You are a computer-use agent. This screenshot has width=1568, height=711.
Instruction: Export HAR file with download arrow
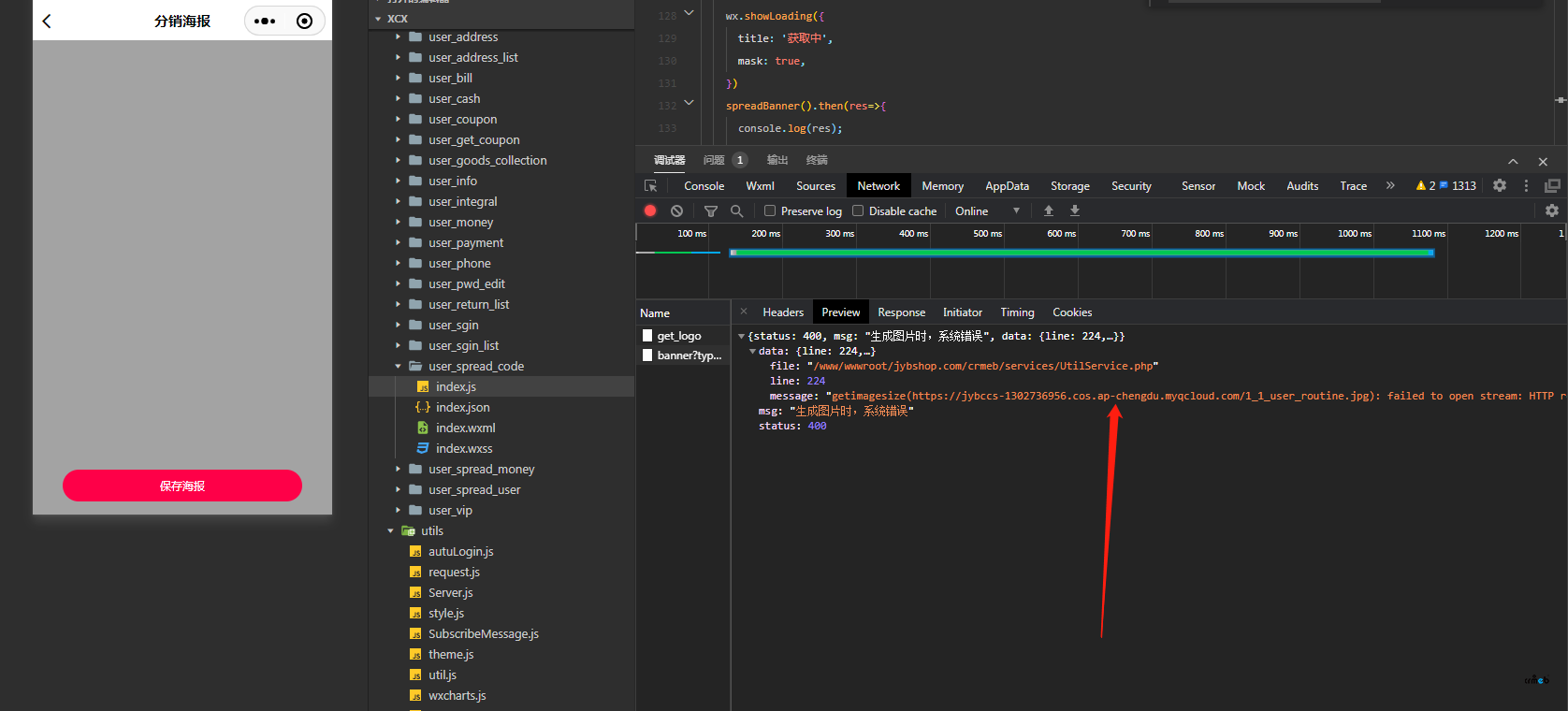(1075, 210)
